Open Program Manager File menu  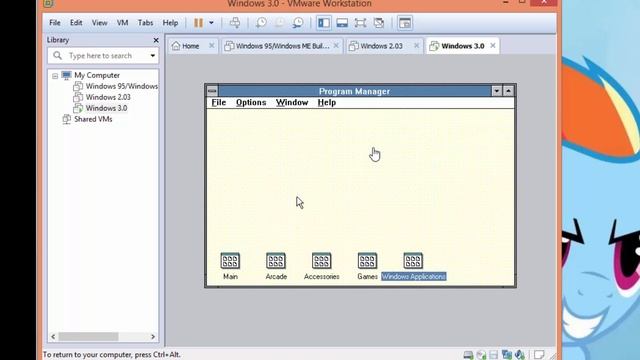pyautogui.click(x=219, y=103)
